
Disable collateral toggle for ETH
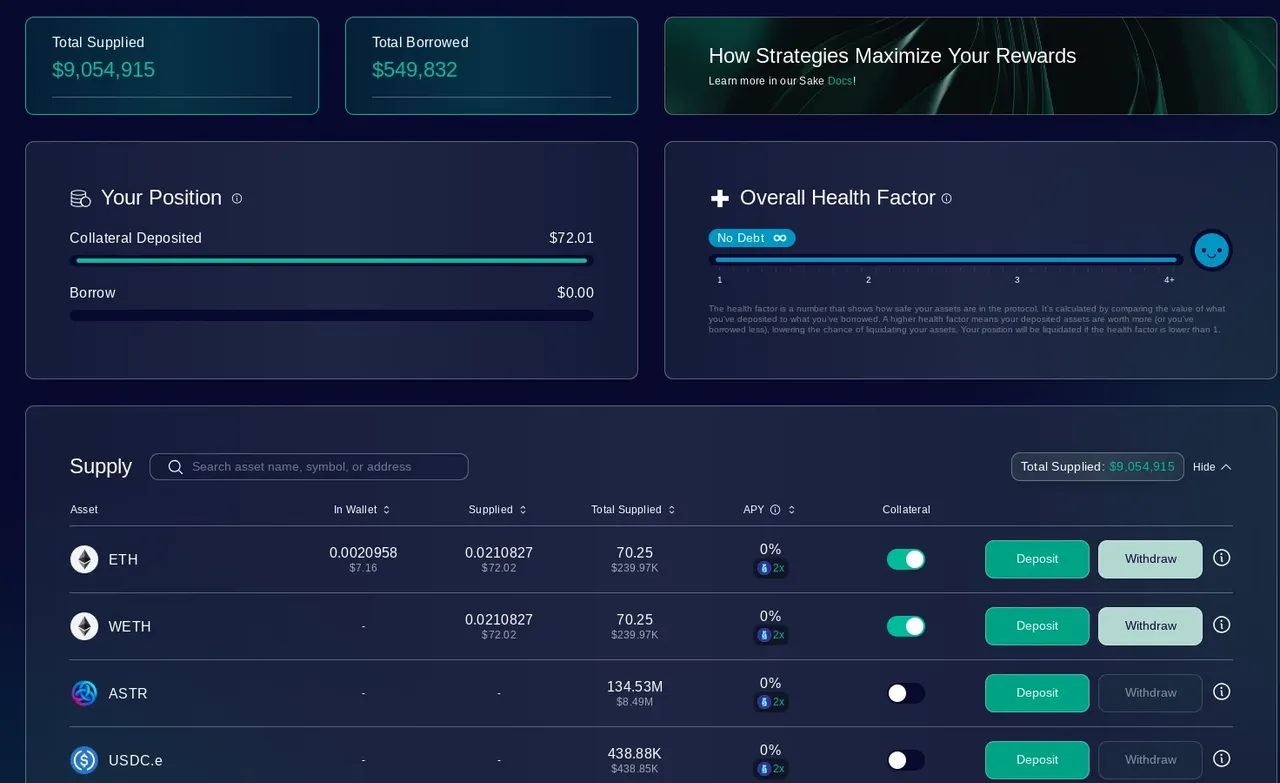coord(906,559)
